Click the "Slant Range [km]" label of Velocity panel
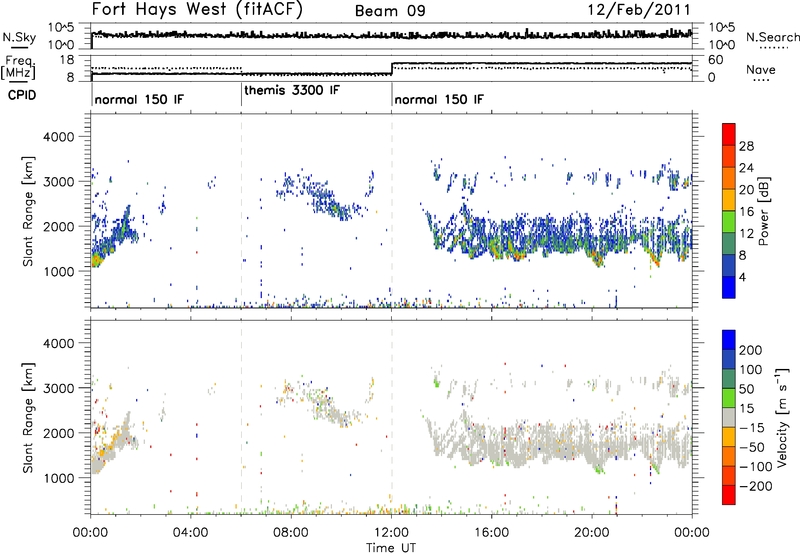This screenshot has width=800, height=554. point(28,418)
